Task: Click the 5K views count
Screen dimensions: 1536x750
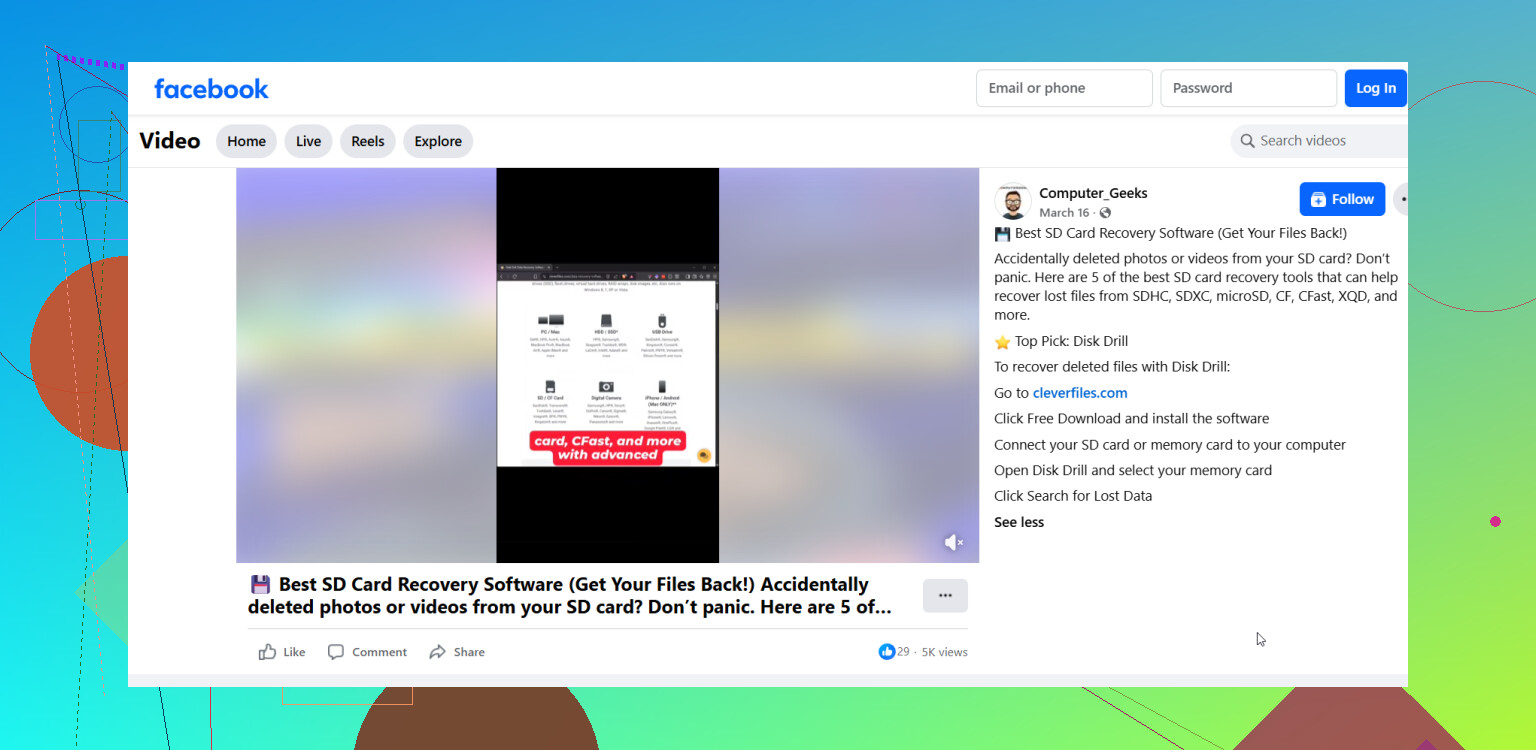Action: tap(945, 652)
